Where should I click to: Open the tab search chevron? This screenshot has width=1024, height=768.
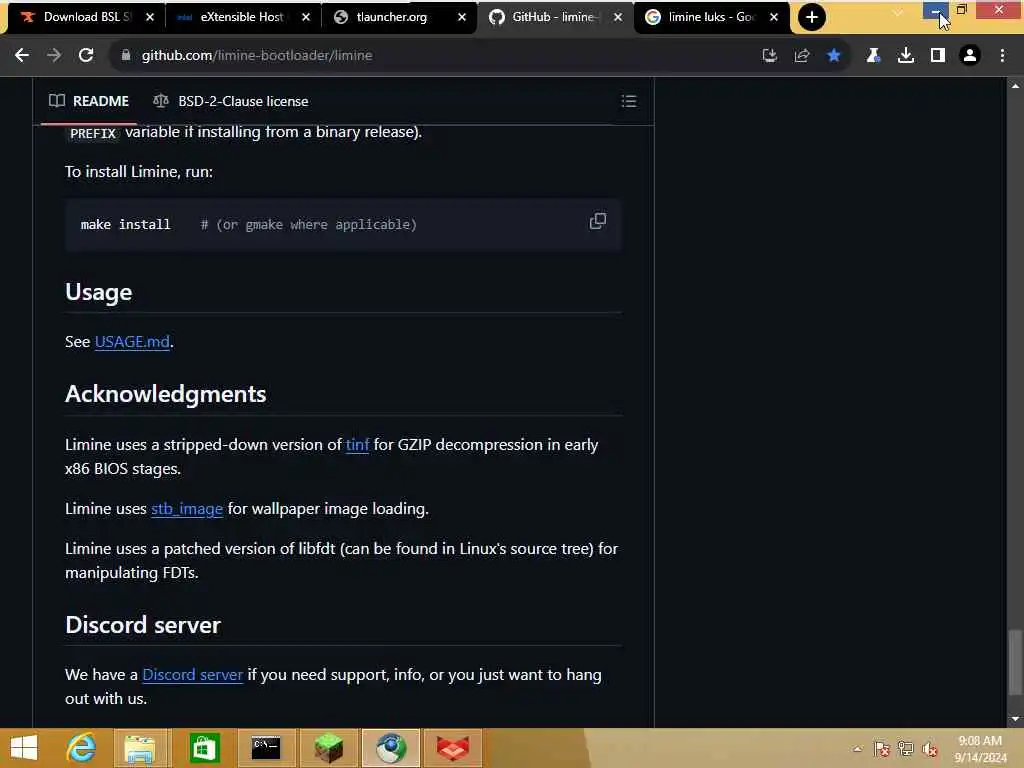coord(898,12)
